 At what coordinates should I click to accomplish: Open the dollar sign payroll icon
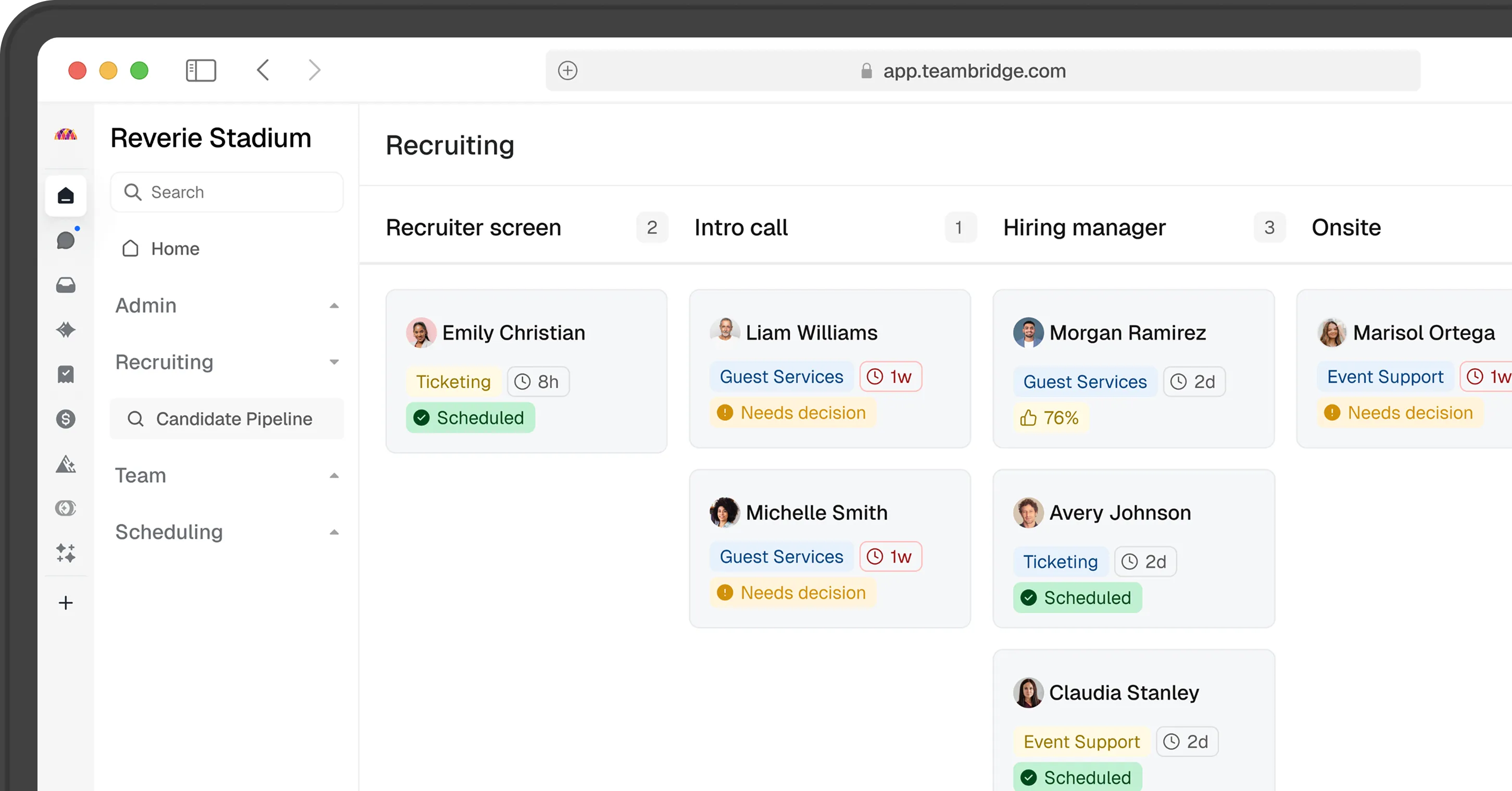click(x=66, y=419)
